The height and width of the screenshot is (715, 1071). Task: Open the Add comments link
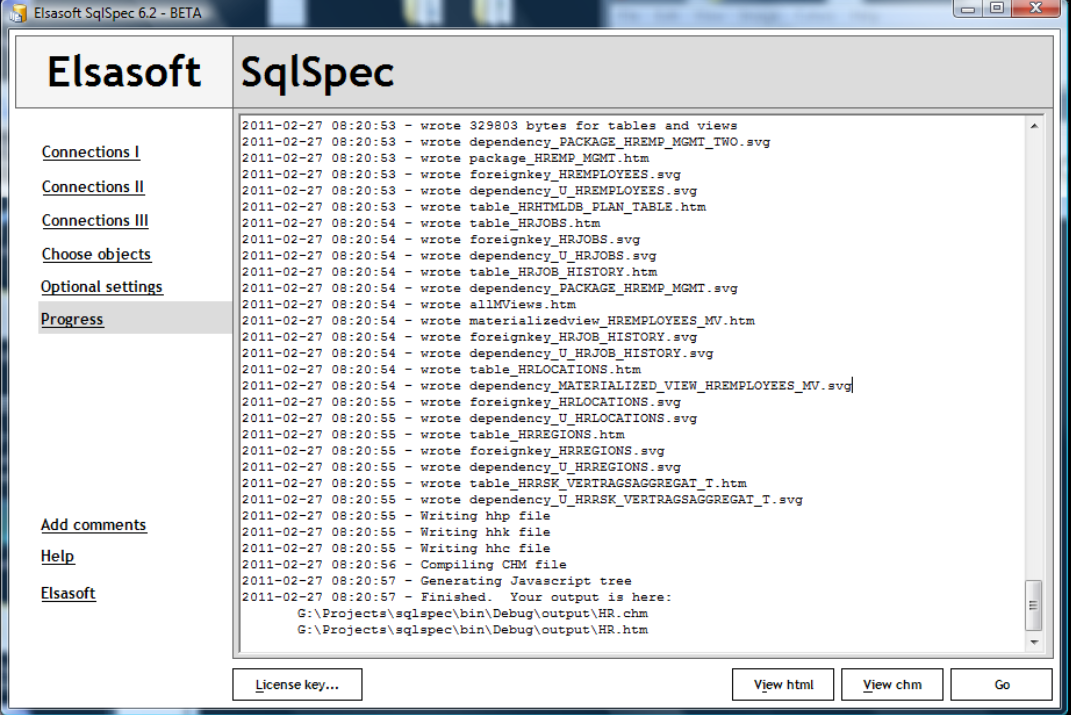coord(94,524)
